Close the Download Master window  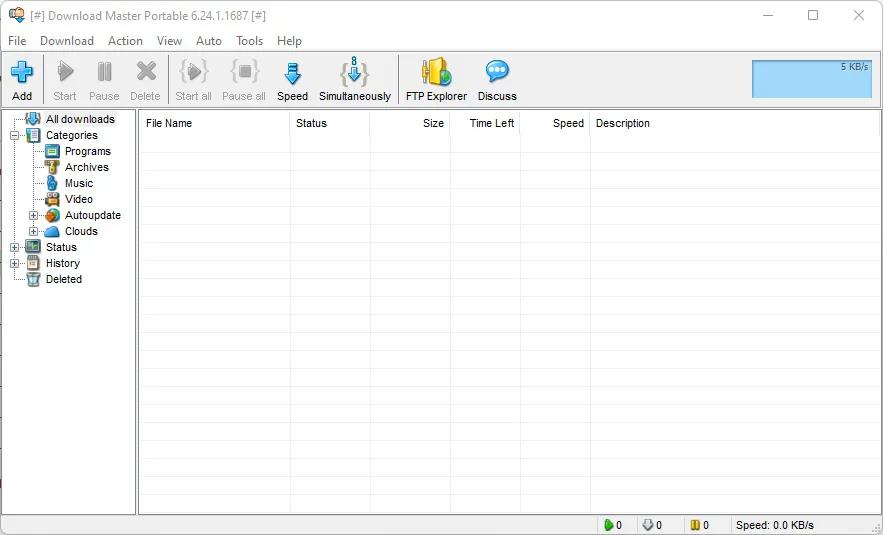coord(859,15)
